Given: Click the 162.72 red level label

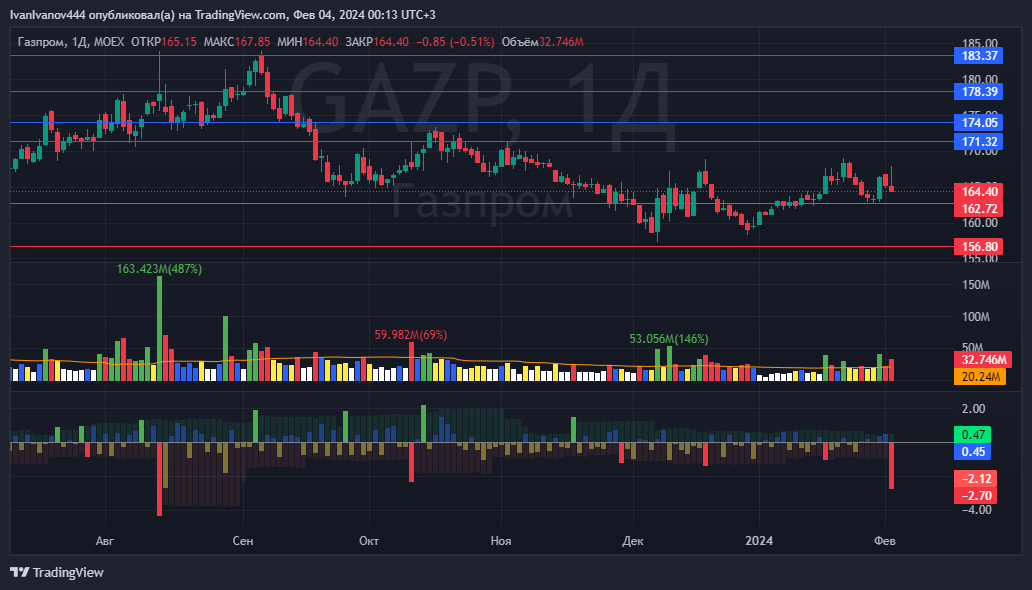Looking at the screenshot, I should [978, 209].
